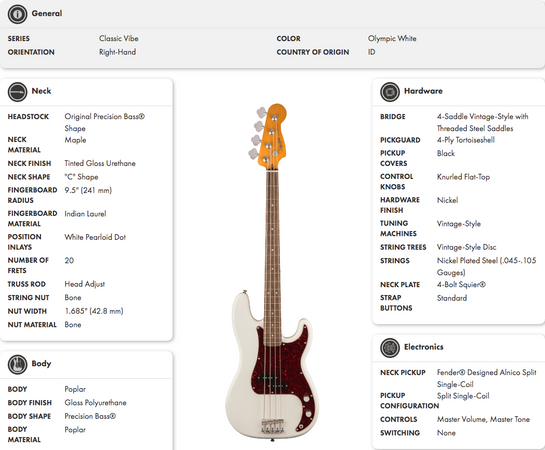Viewport: 545px width, 450px height.
Task: Click the 'Olympic White' color value
Action: (392, 39)
